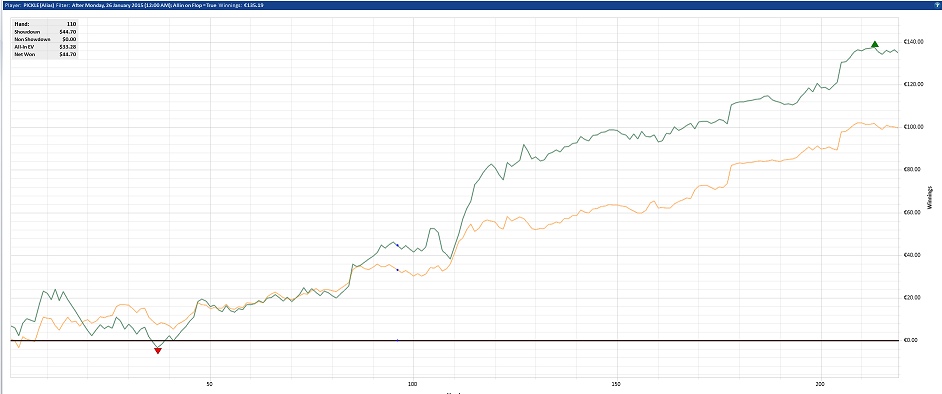Click the All-In EV row in stats box

(x=44, y=46)
